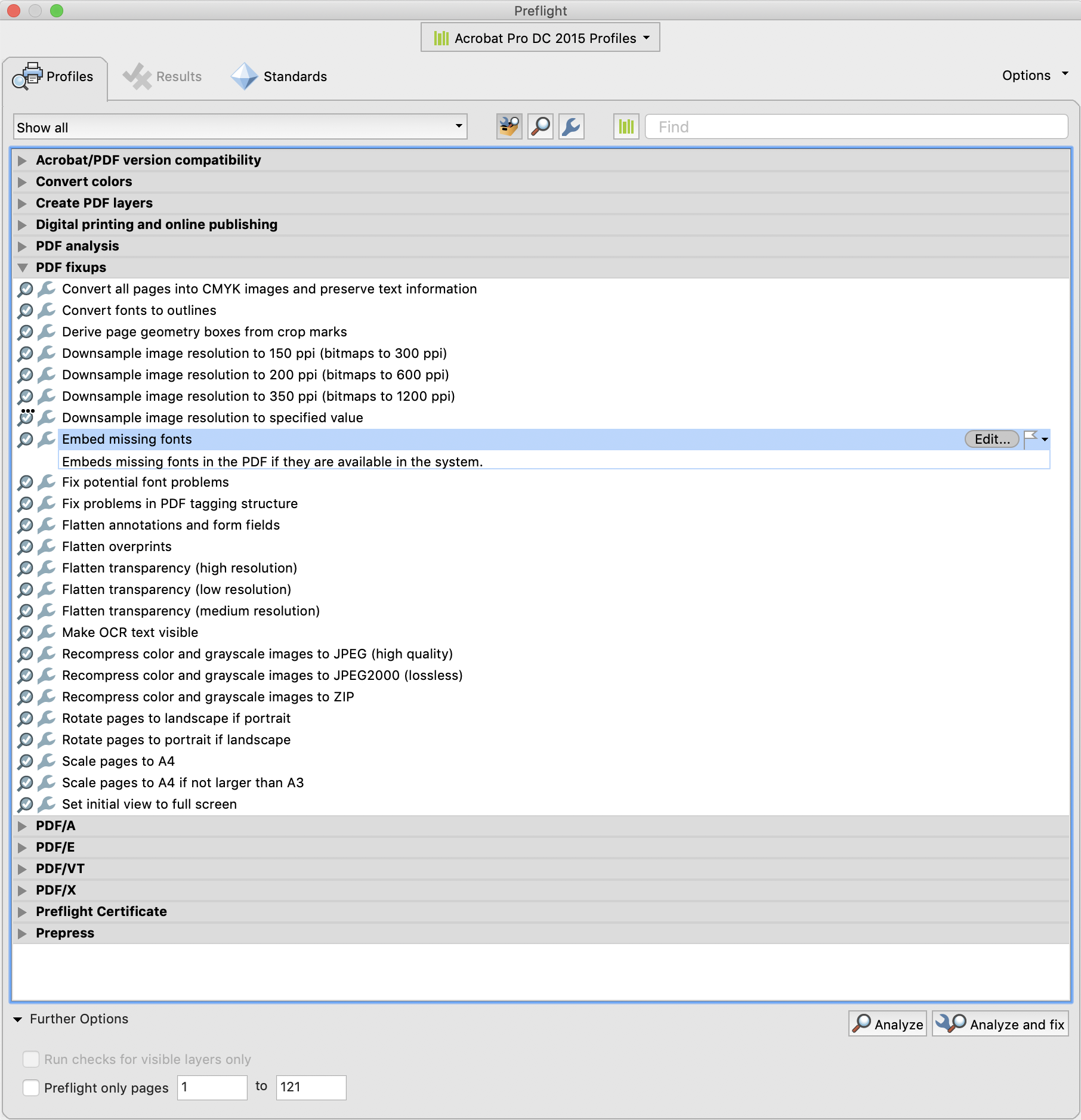Enable the Preflight only pages checkbox
Viewport: 1081px width, 1120px height.
tap(30, 1088)
